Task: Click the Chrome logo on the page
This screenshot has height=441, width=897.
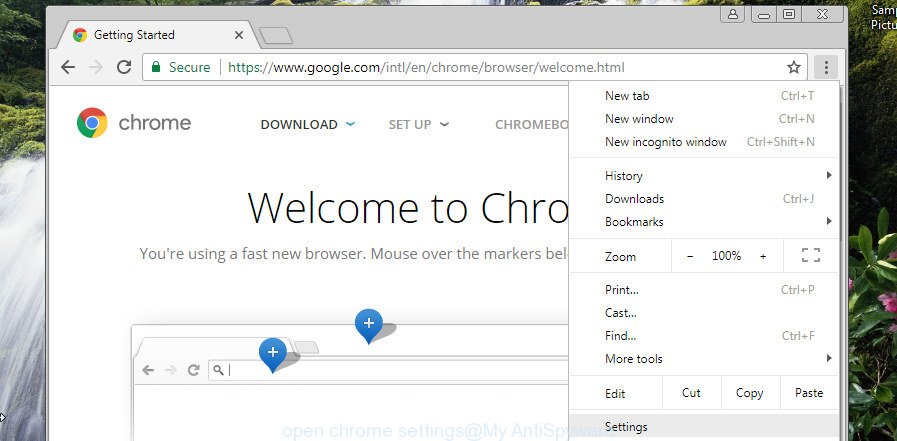Action: coord(92,123)
